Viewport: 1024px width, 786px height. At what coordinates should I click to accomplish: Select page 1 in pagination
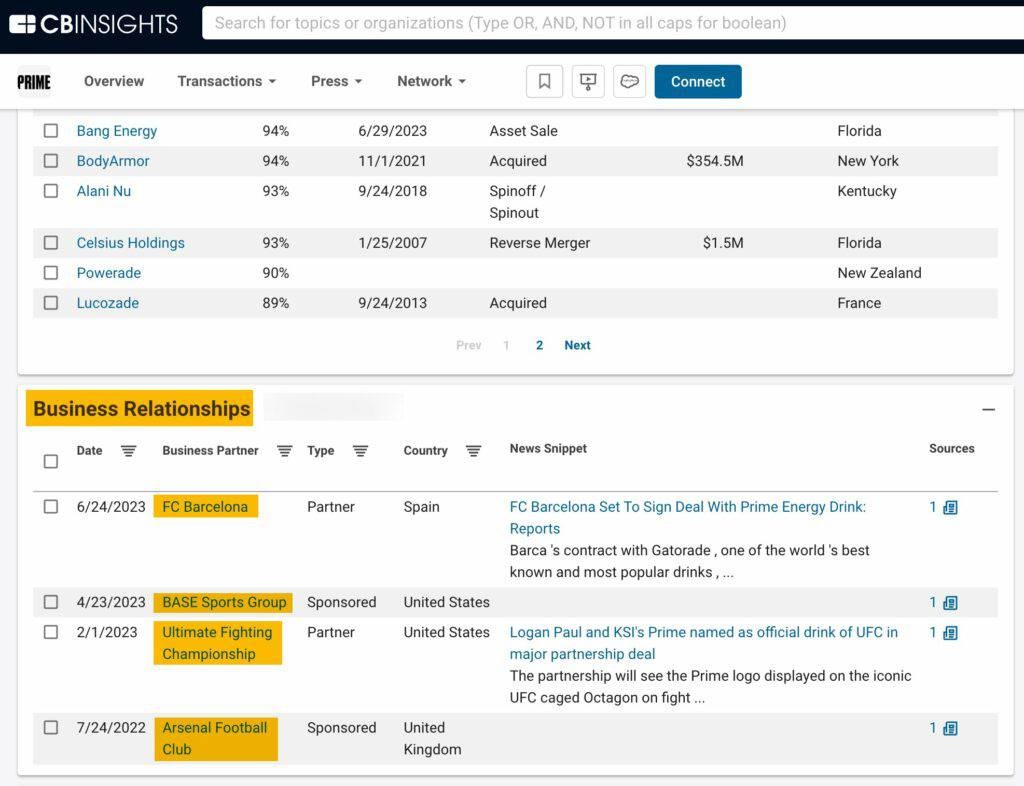point(506,345)
